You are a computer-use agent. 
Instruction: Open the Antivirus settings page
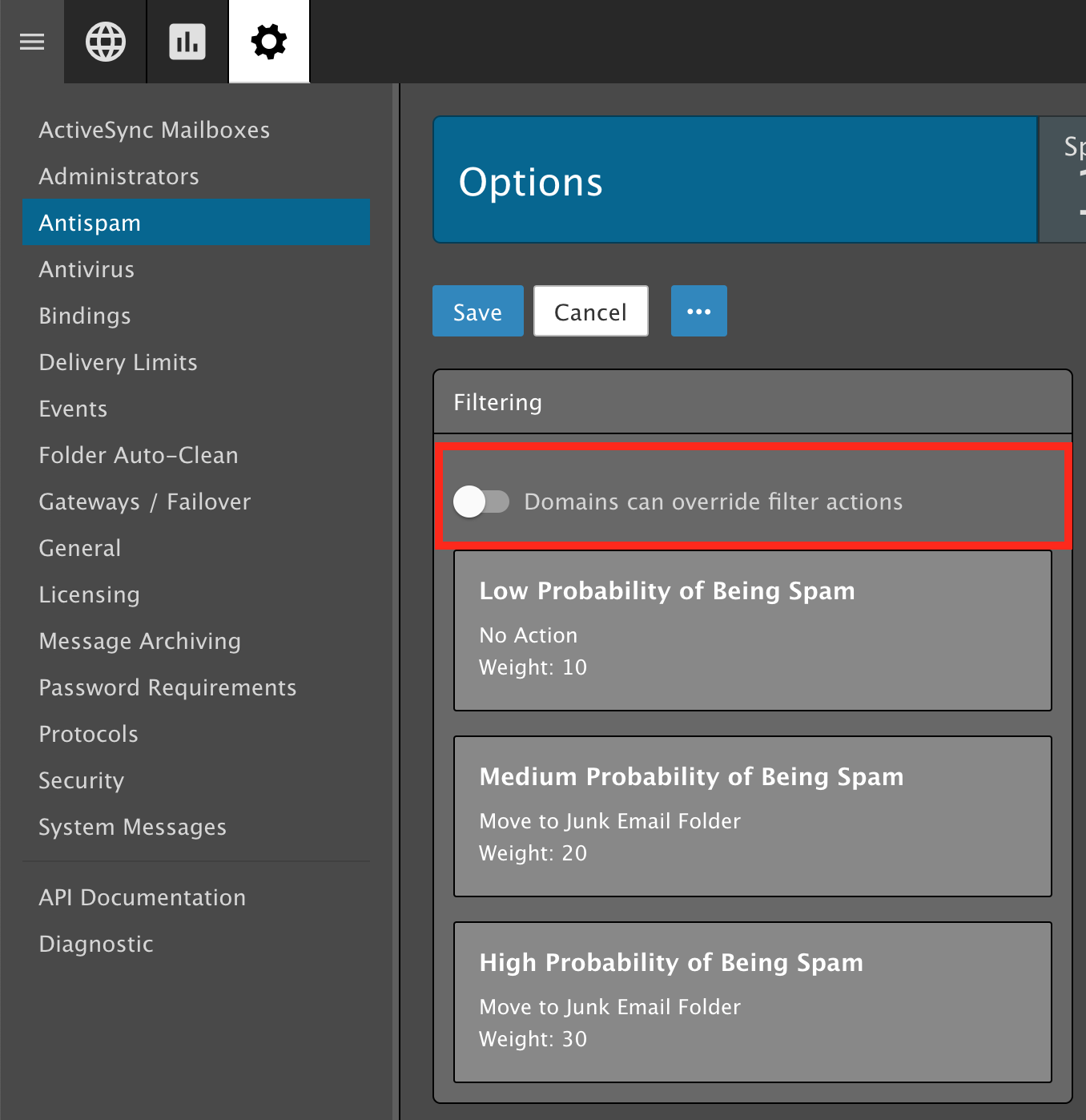point(86,269)
